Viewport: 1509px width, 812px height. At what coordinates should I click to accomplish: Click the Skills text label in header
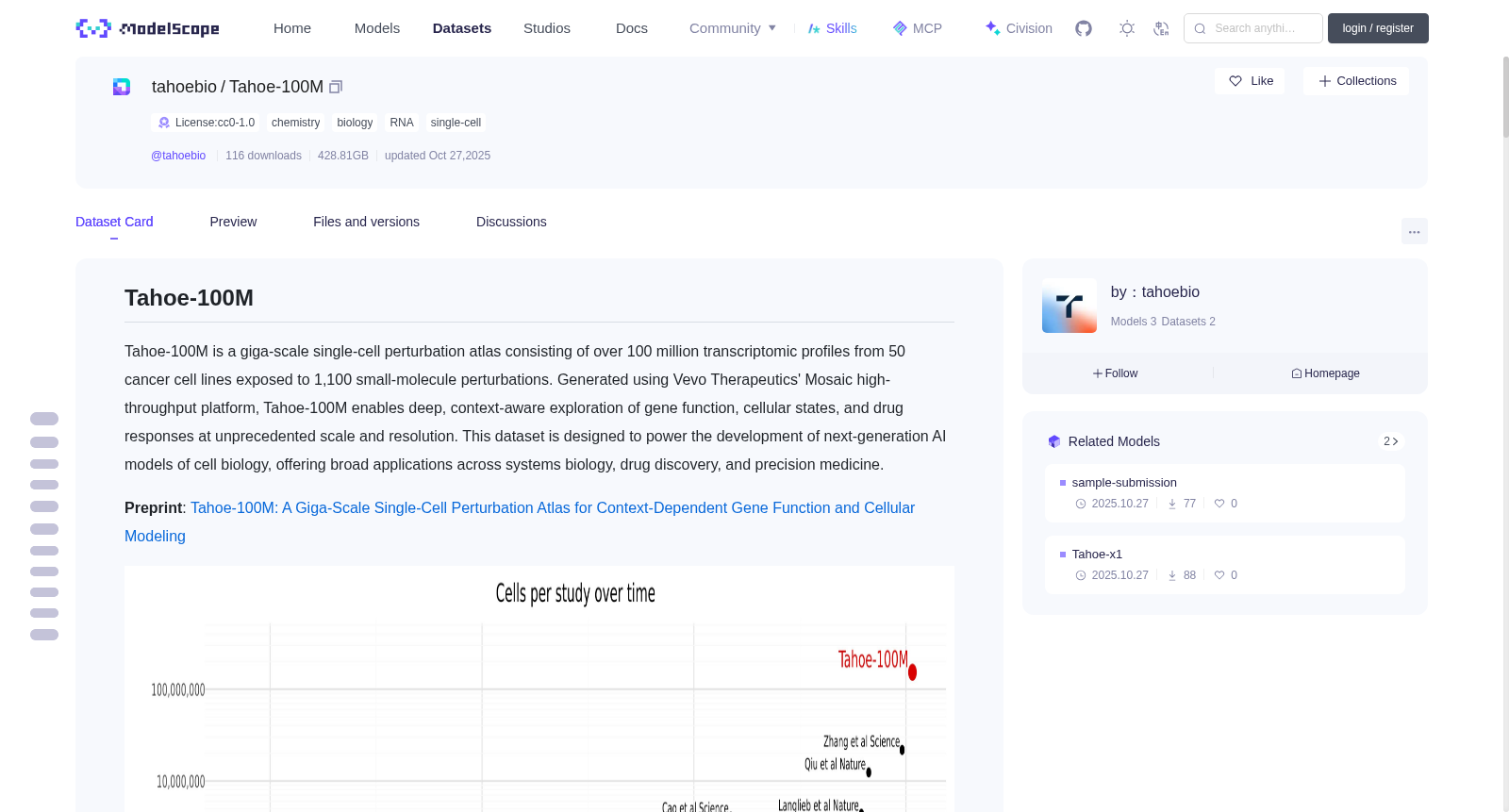841,28
